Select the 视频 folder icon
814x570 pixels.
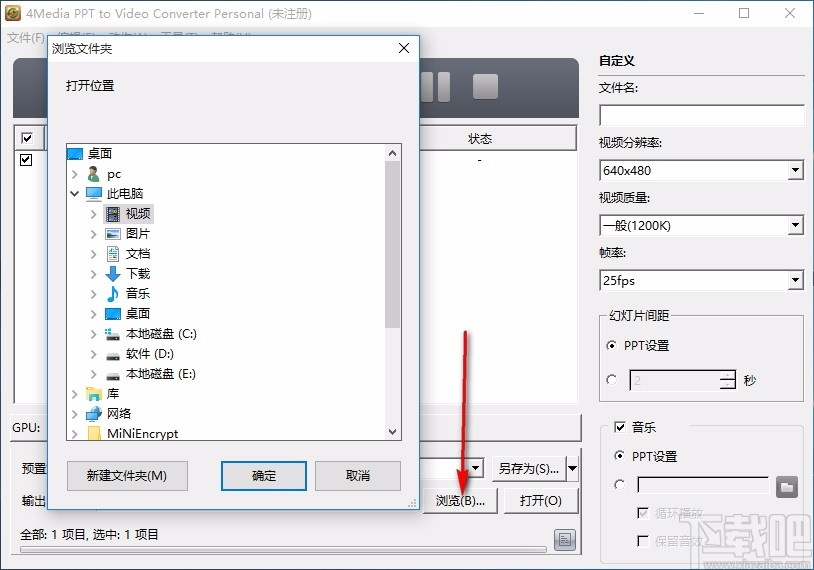(113, 213)
